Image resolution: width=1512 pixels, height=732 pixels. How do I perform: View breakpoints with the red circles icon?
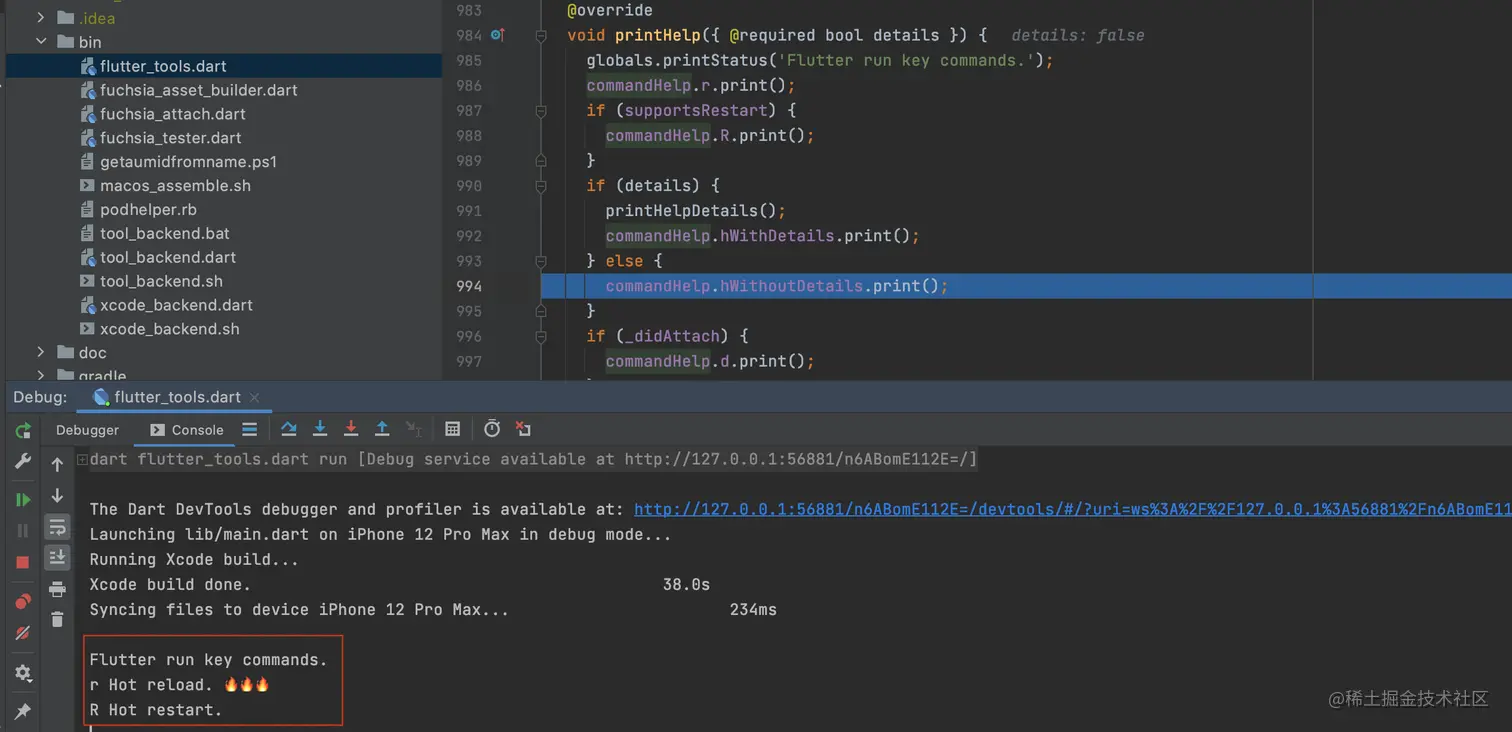tap(23, 601)
